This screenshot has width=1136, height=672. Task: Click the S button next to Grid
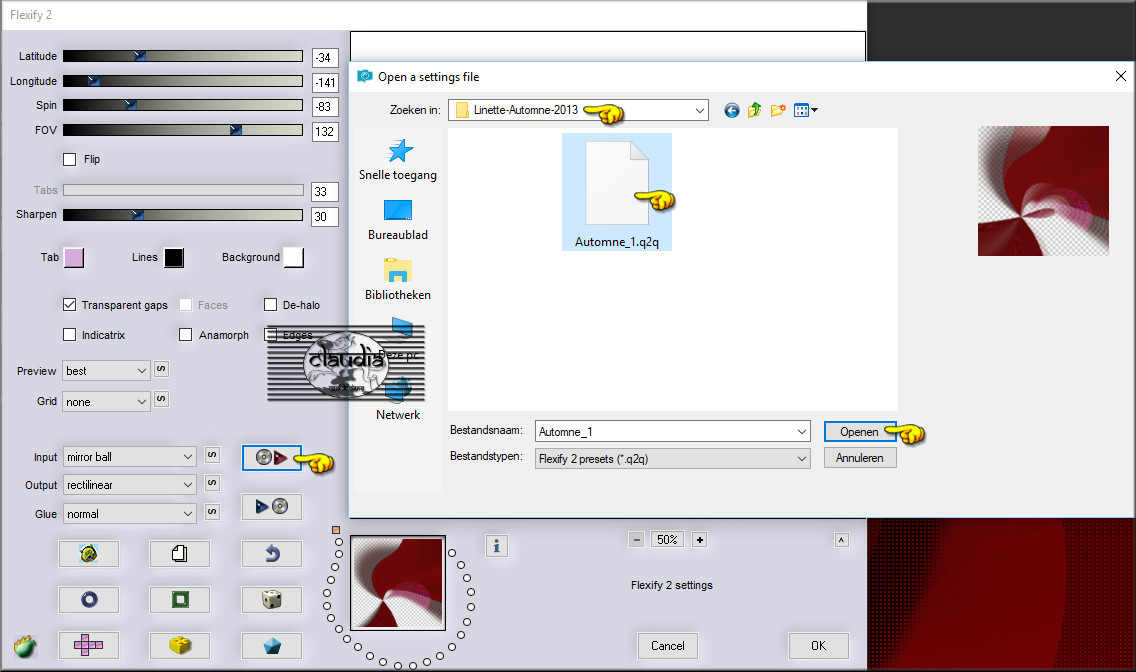pyautogui.click(x=161, y=399)
